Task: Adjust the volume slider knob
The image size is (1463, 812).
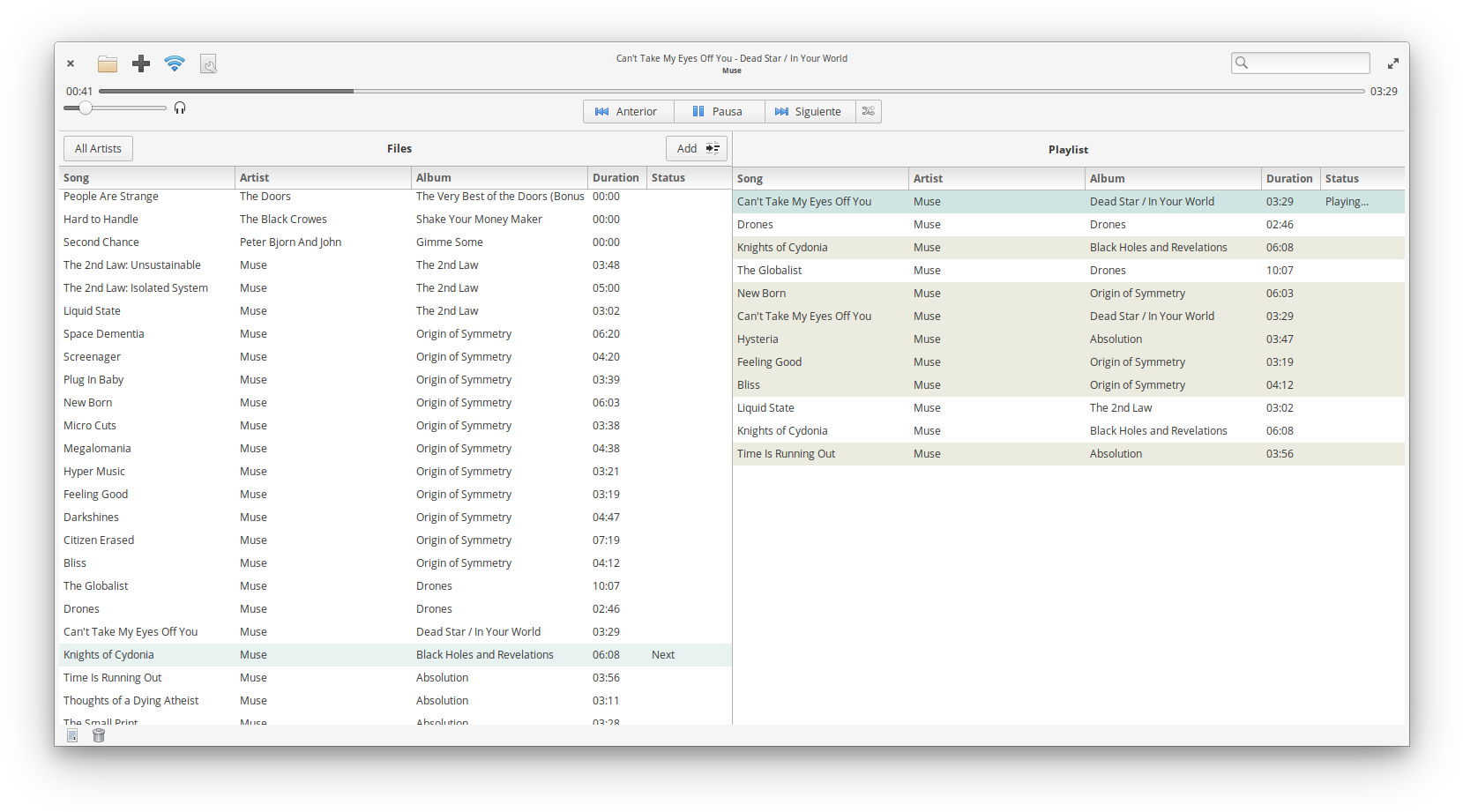Action: click(86, 108)
